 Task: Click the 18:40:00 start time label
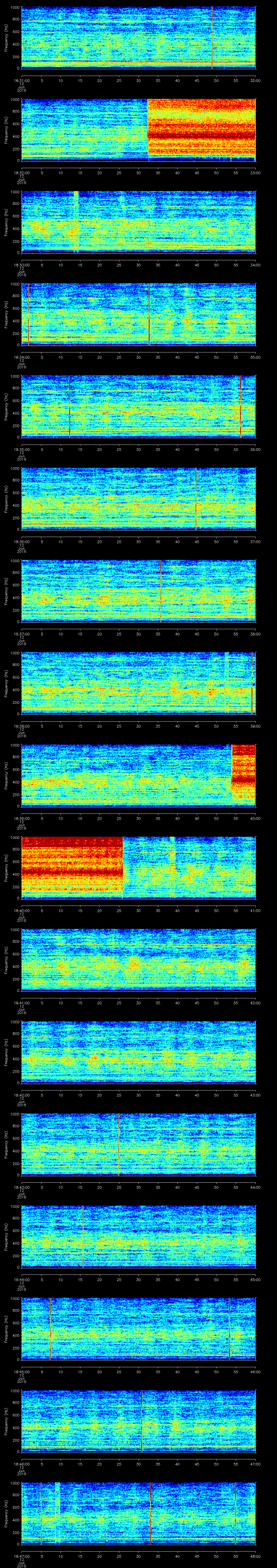(22, 910)
